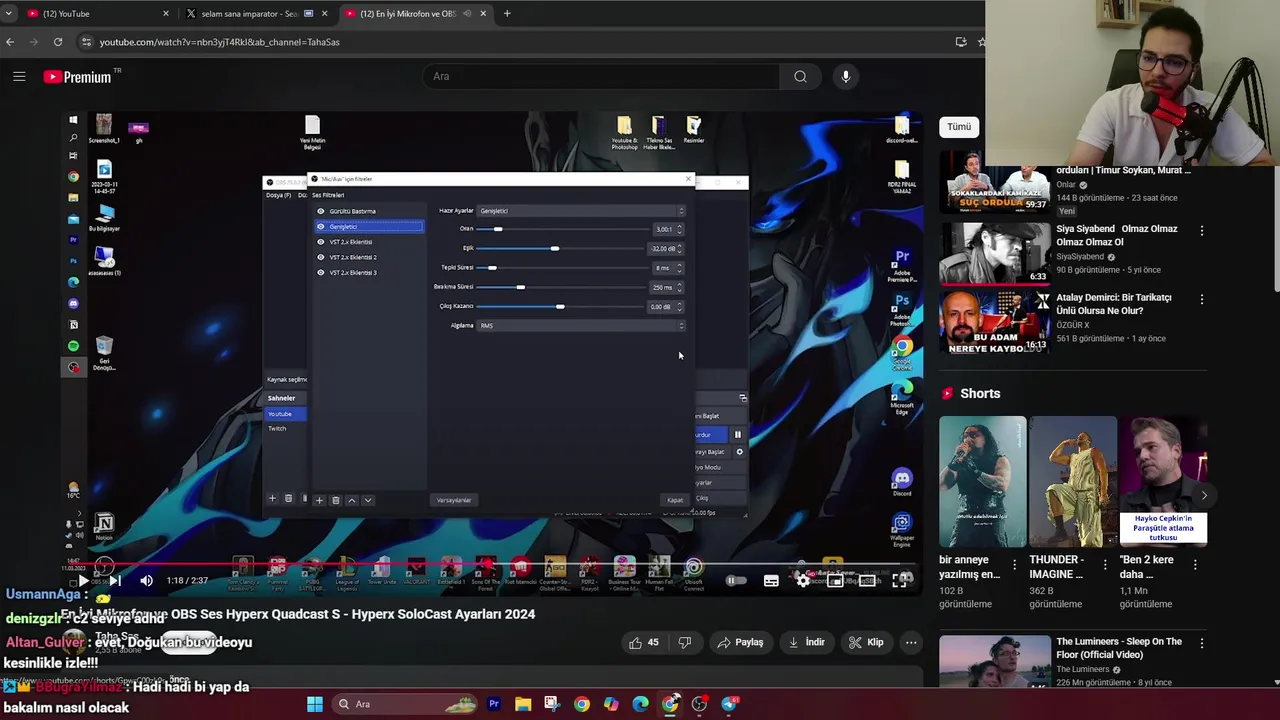Open Windows Start menu
The image size is (1280, 720).
point(314,704)
